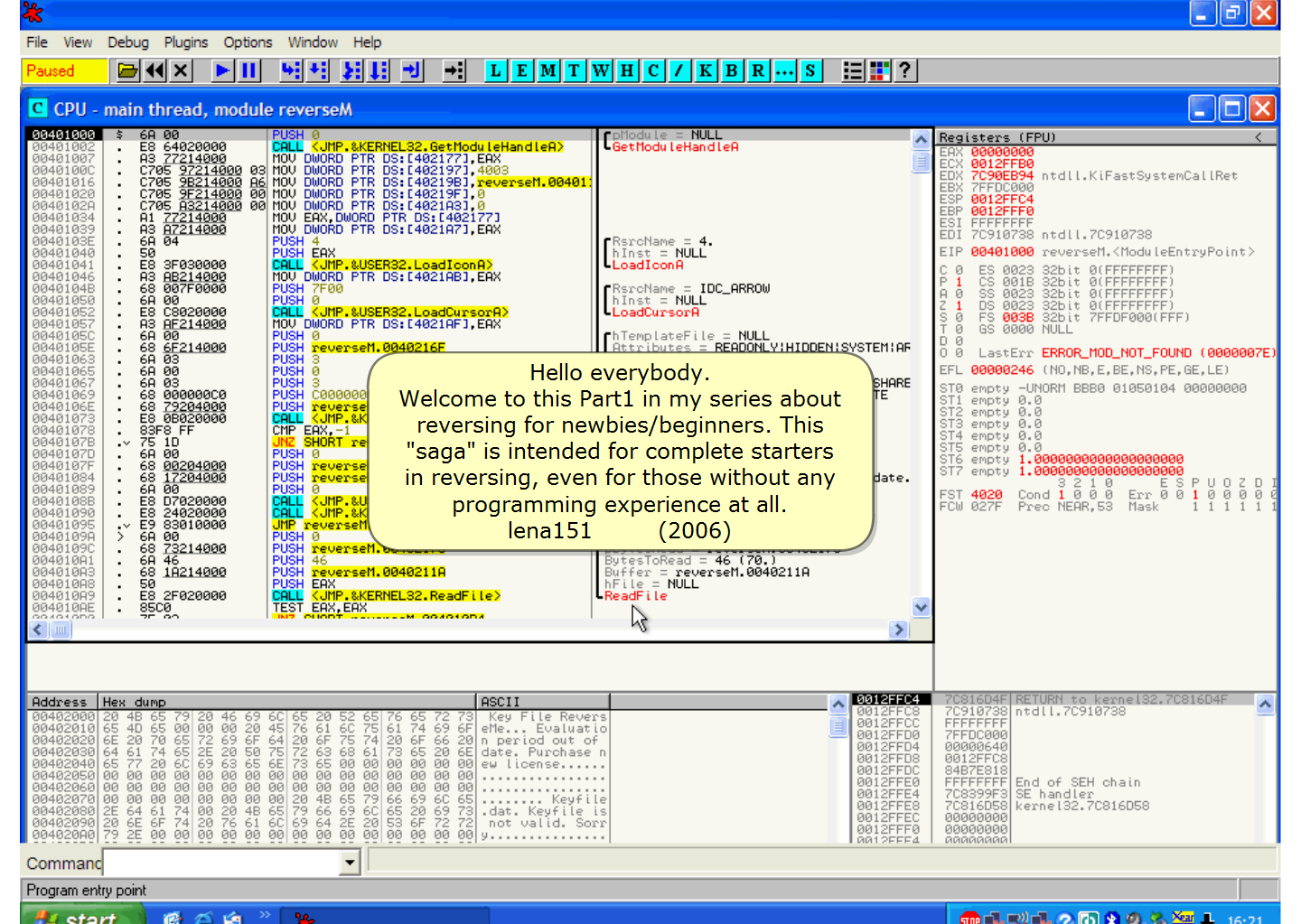
Task: Click the yellow Paused status indicator
Action: click(x=64, y=70)
